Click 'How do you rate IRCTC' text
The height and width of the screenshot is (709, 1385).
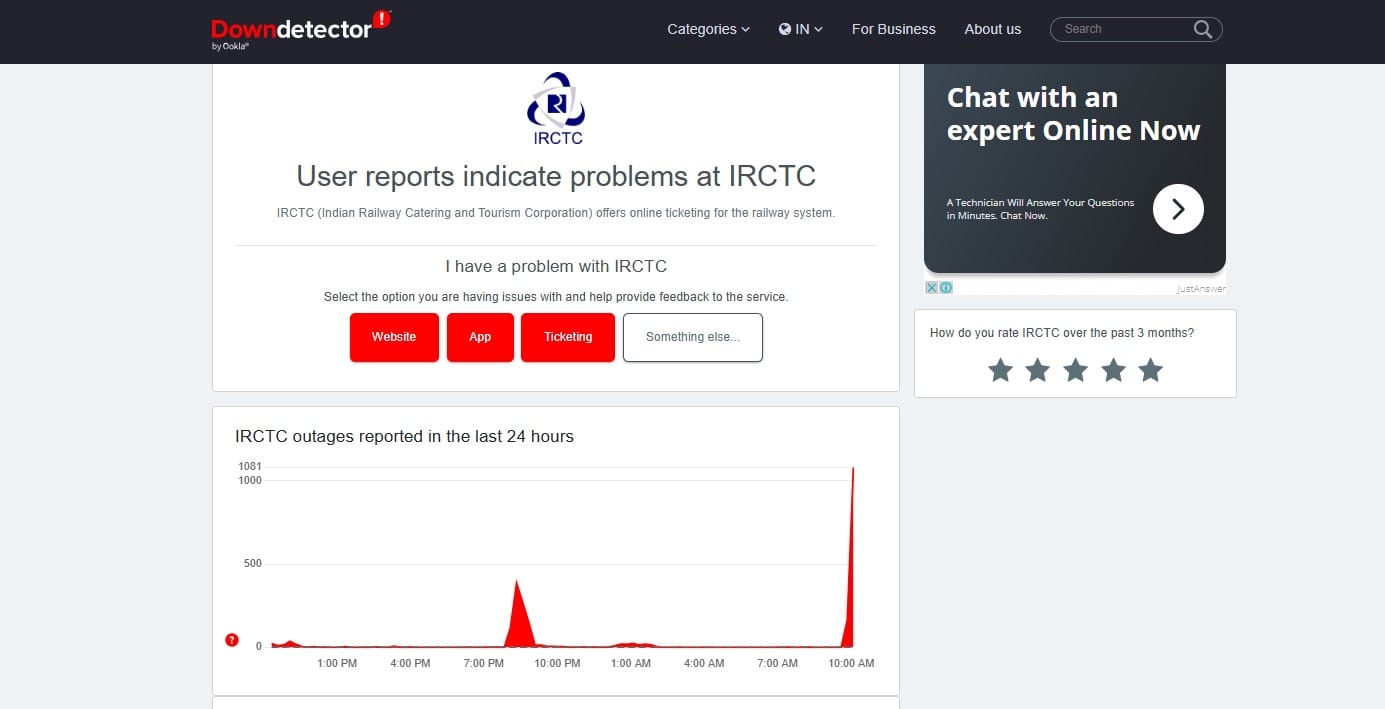1062,333
